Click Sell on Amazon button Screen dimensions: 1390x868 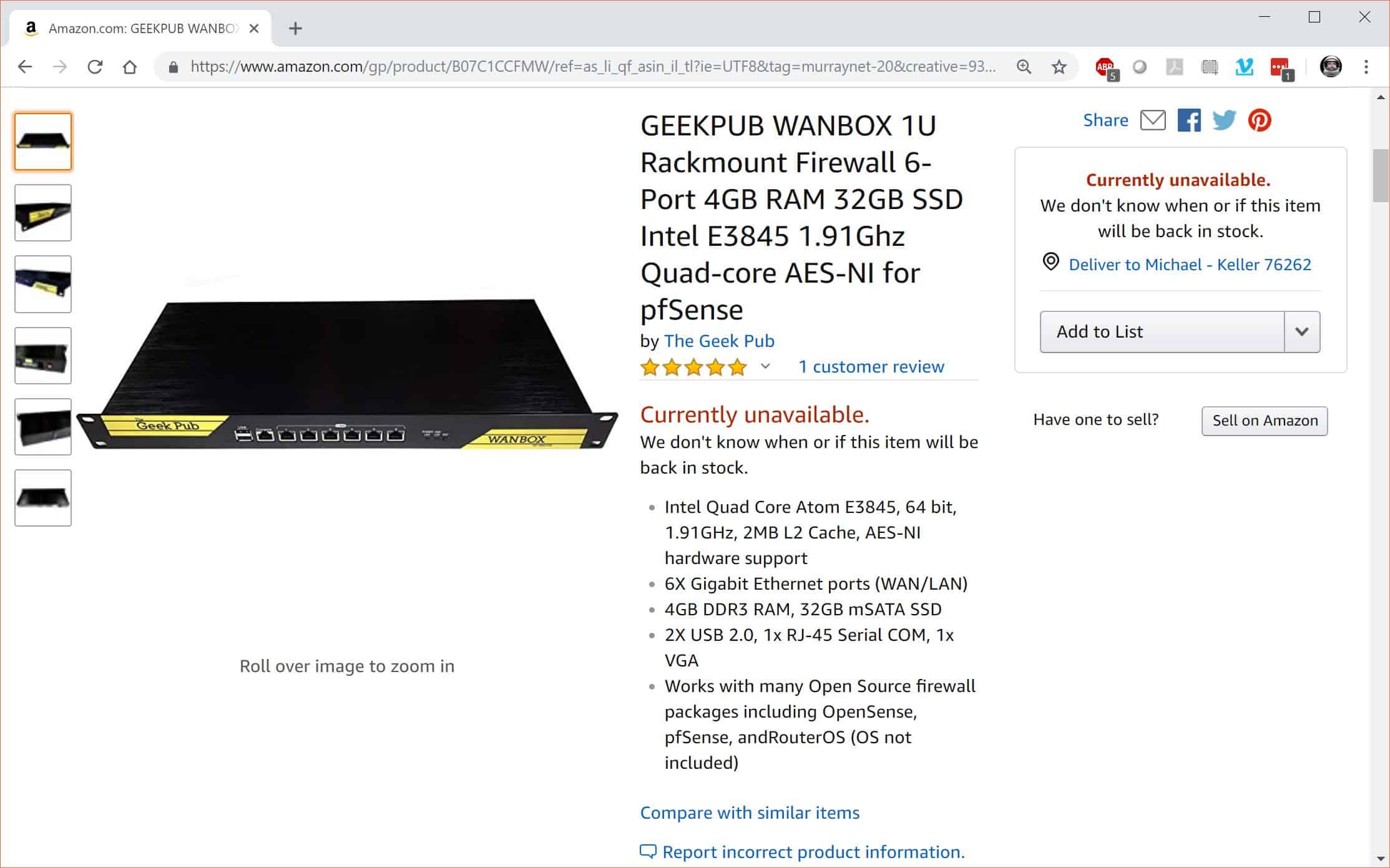[x=1265, y=421]
